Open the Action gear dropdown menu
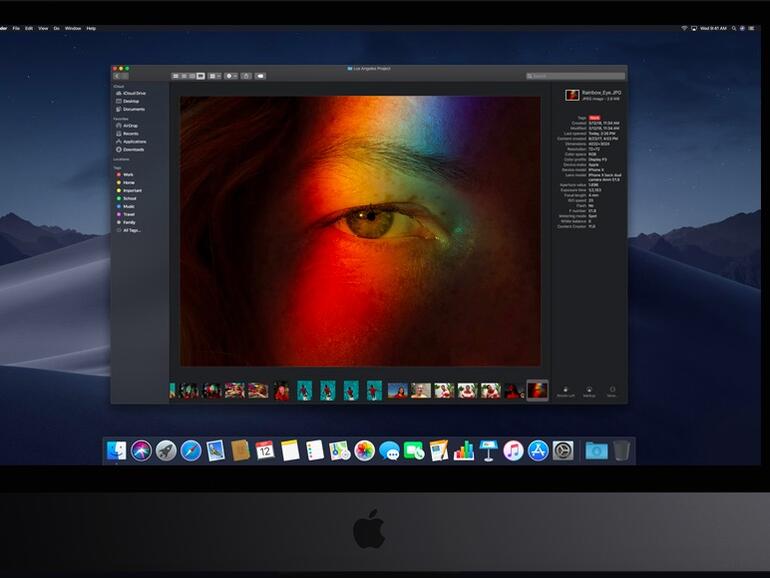 point(231,76)
